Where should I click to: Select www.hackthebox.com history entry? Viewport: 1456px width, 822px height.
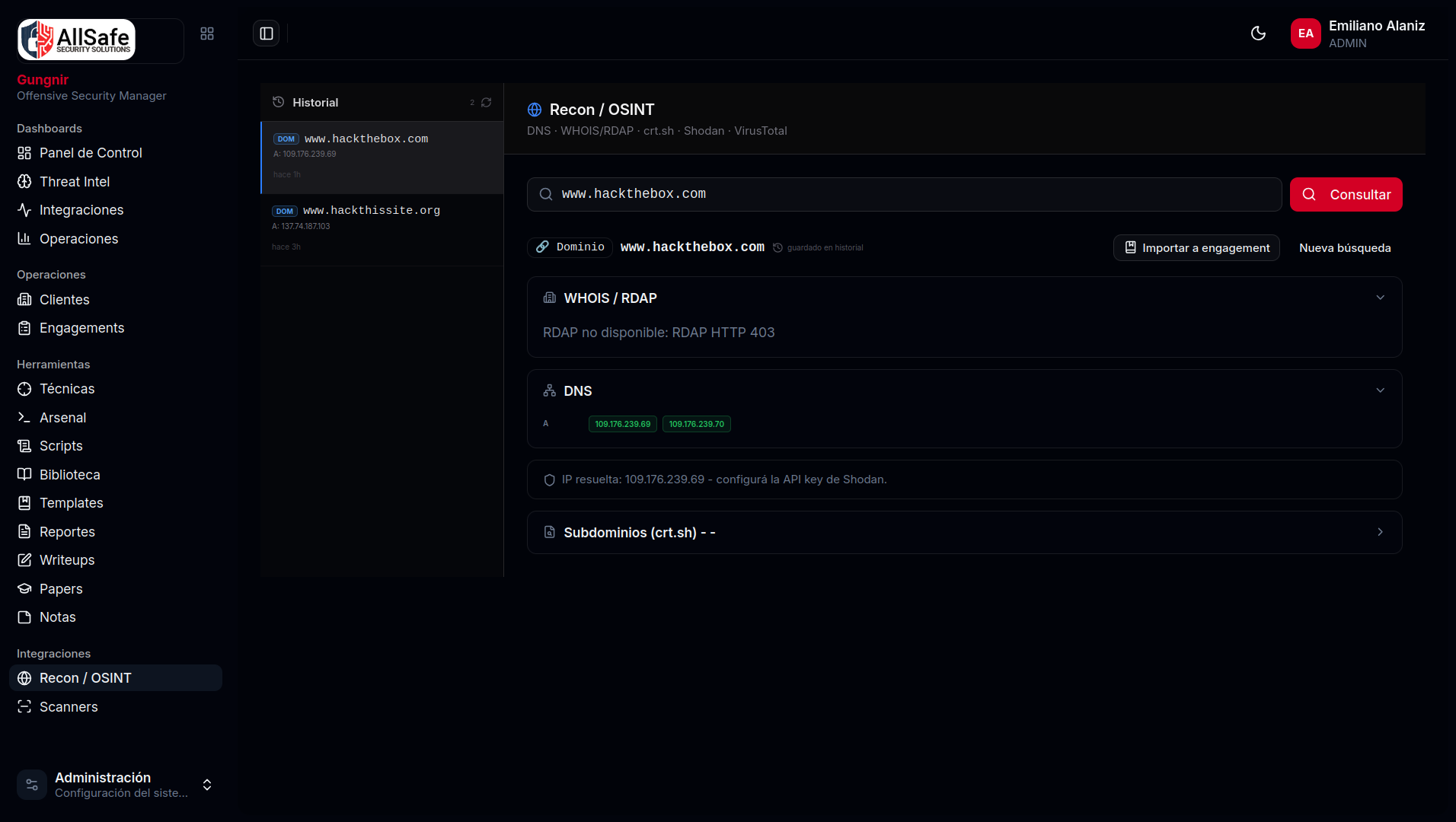pyautogui.click(x=382, y=158)
